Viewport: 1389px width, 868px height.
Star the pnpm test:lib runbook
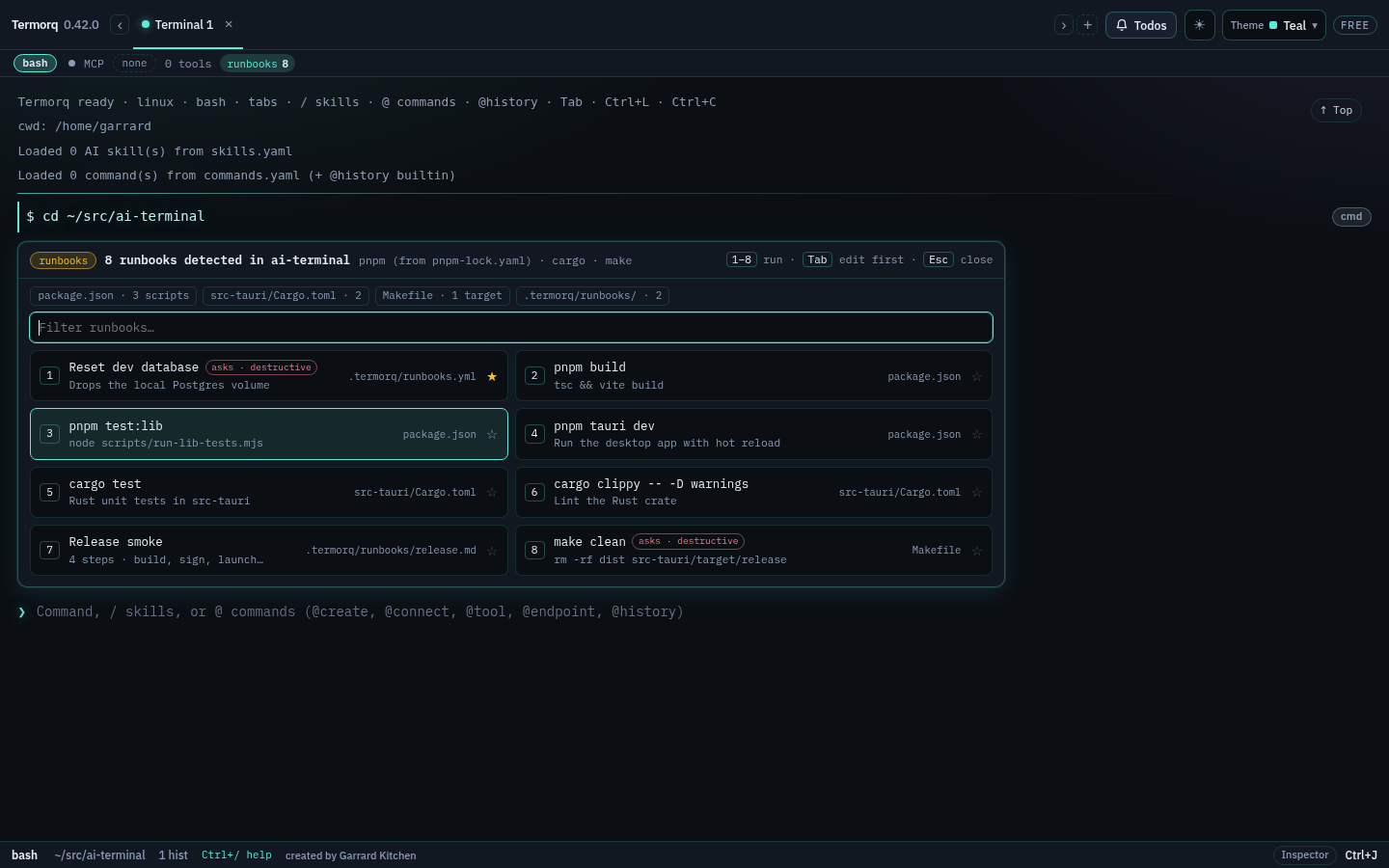492,434
